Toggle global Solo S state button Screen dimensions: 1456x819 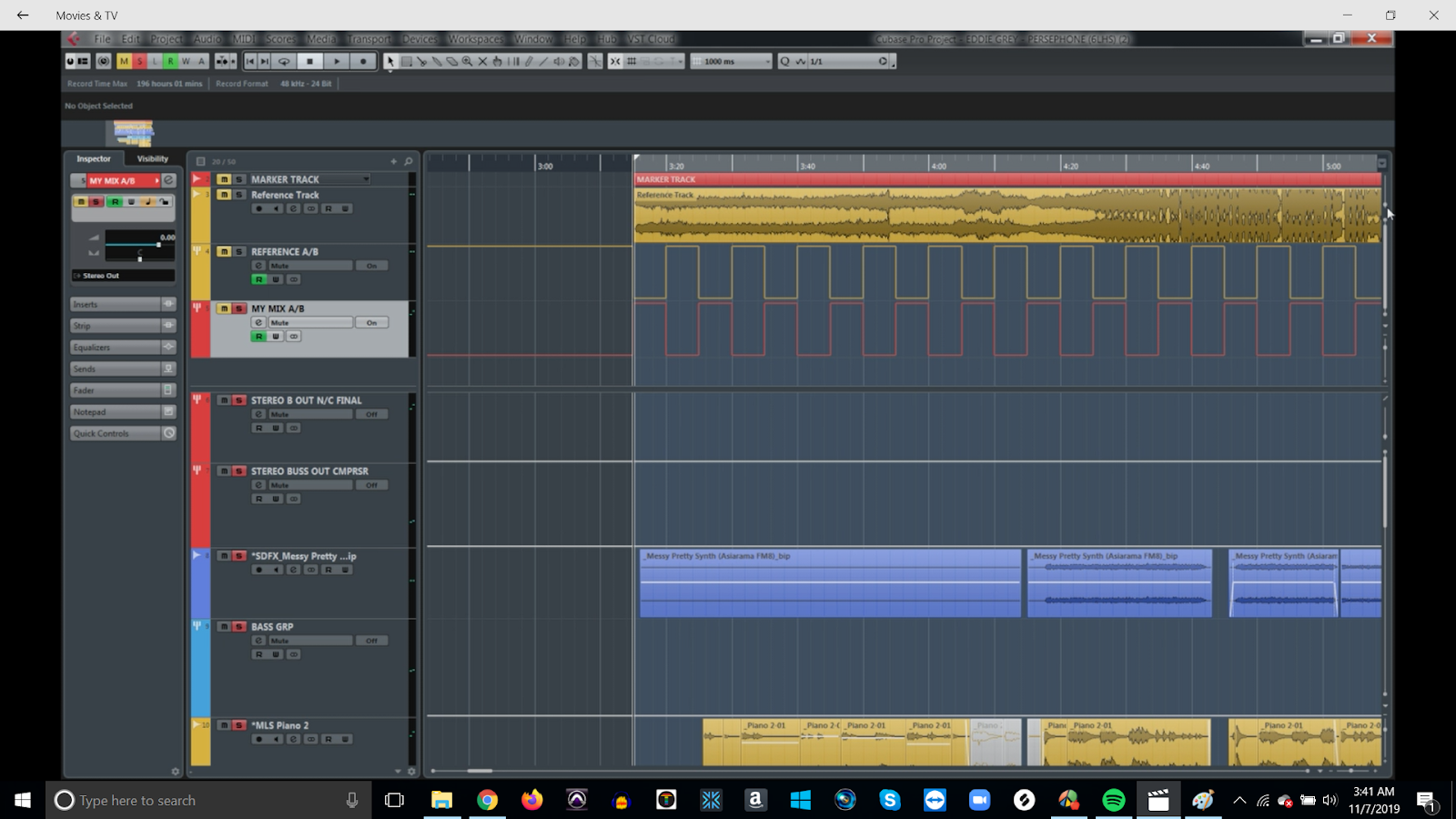point(139,61)
